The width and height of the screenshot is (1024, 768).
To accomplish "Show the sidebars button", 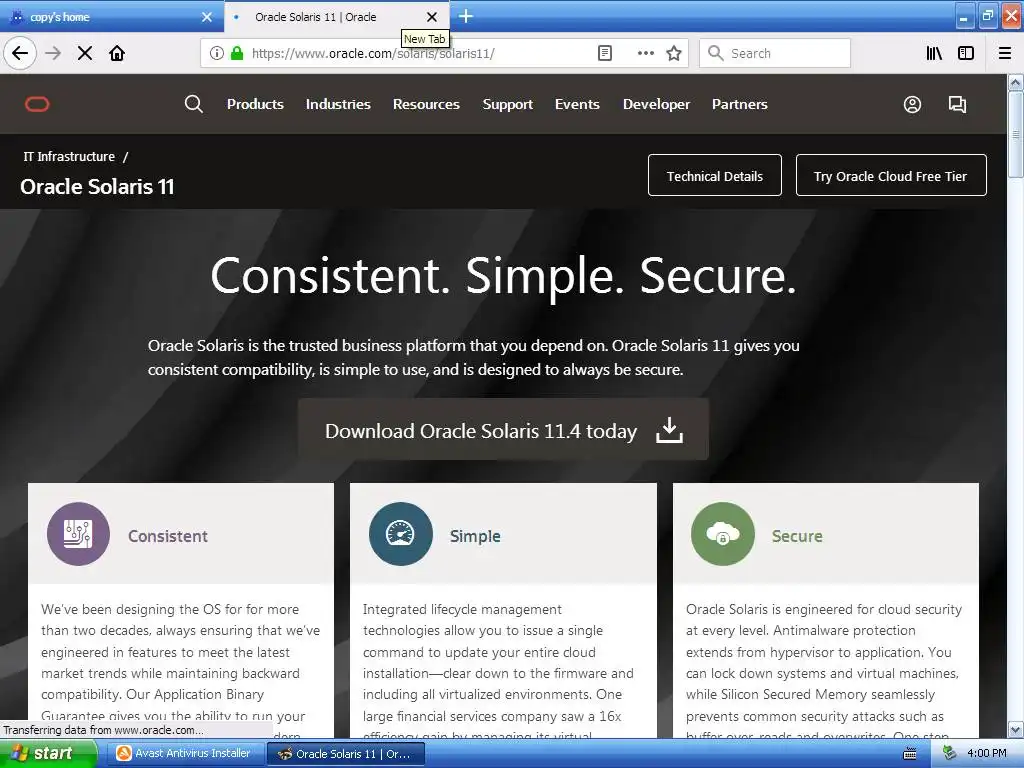I will pyautogui.click(x=966, y=53).
